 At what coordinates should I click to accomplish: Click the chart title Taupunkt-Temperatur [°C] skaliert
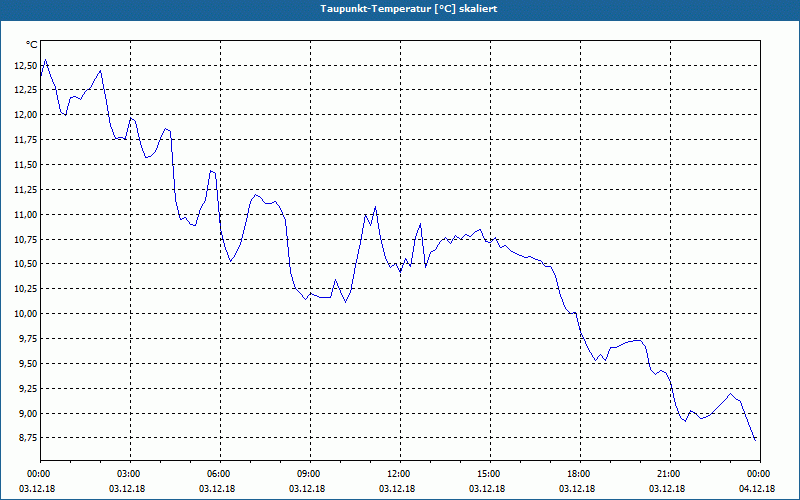click(409, 9)
